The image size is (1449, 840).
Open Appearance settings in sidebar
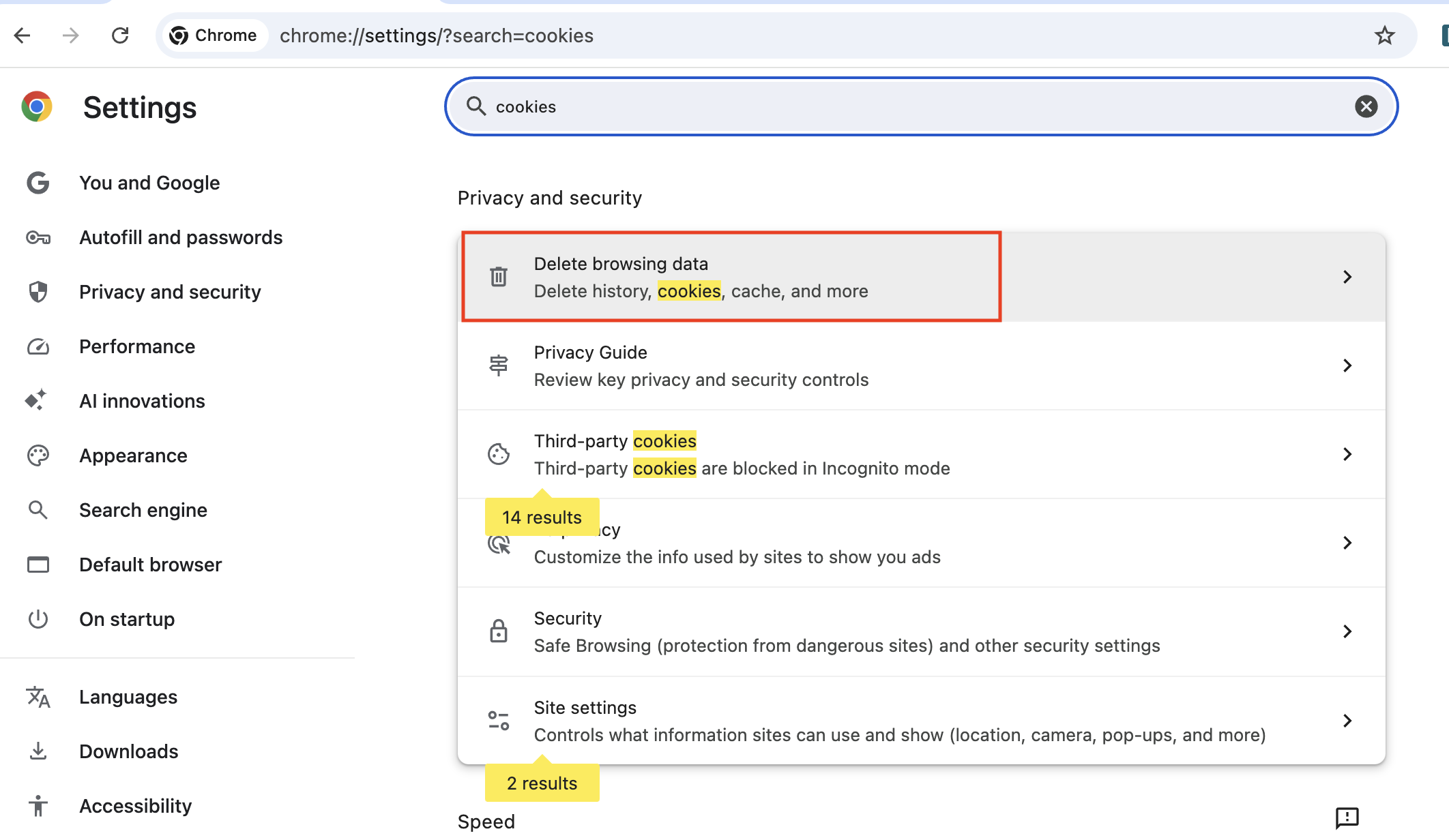coord(133,455)
